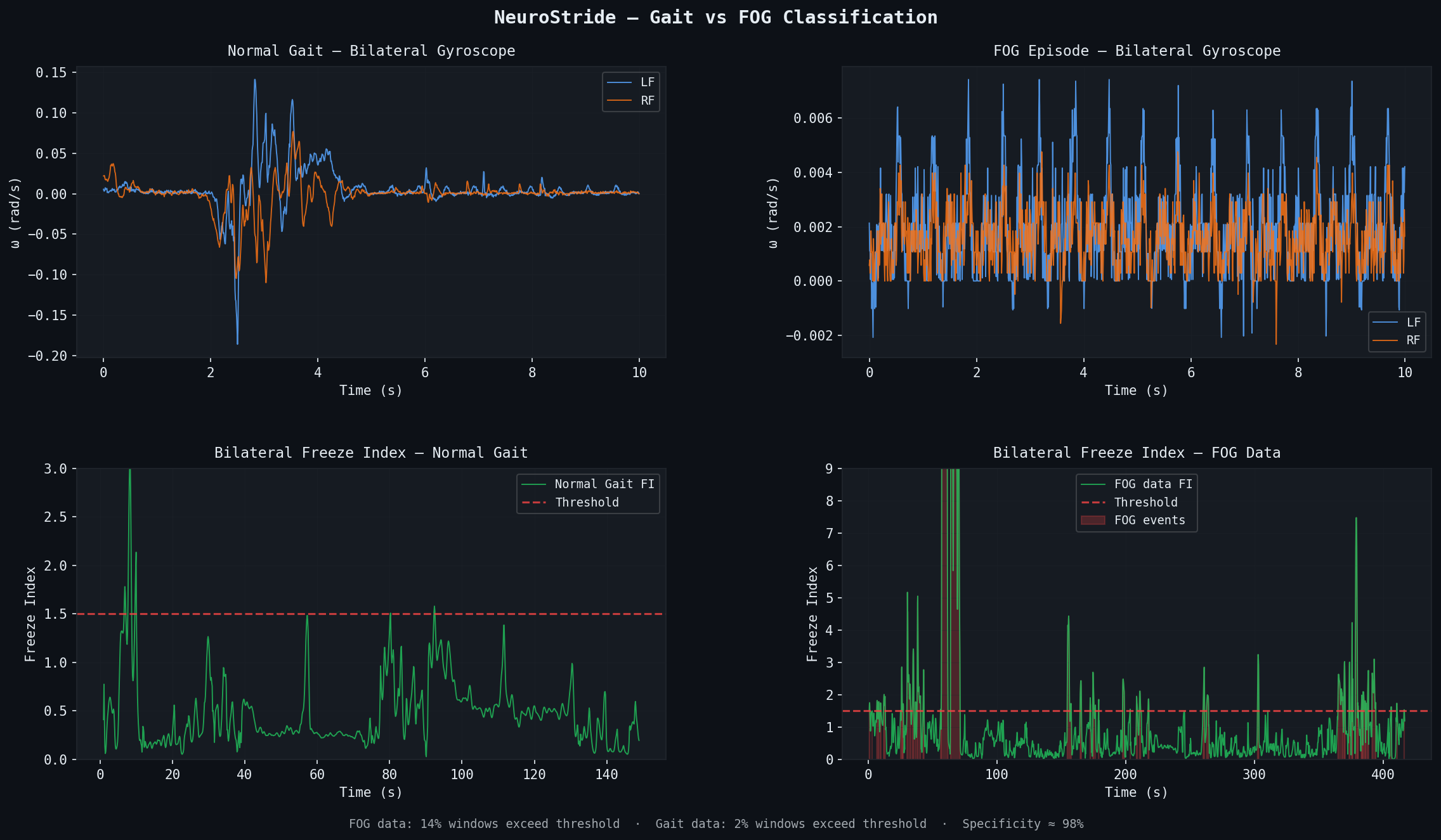Click the FOG data FI legend entry
Screen dimensions: 1441x840
tap(1152, 484)
